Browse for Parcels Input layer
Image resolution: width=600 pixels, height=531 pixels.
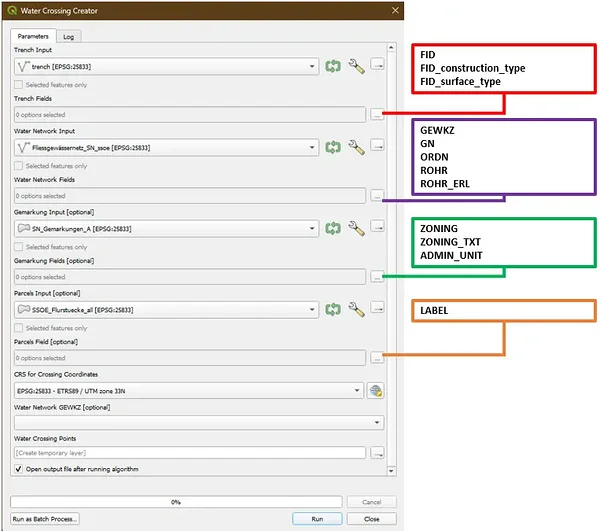coord(377,308)
